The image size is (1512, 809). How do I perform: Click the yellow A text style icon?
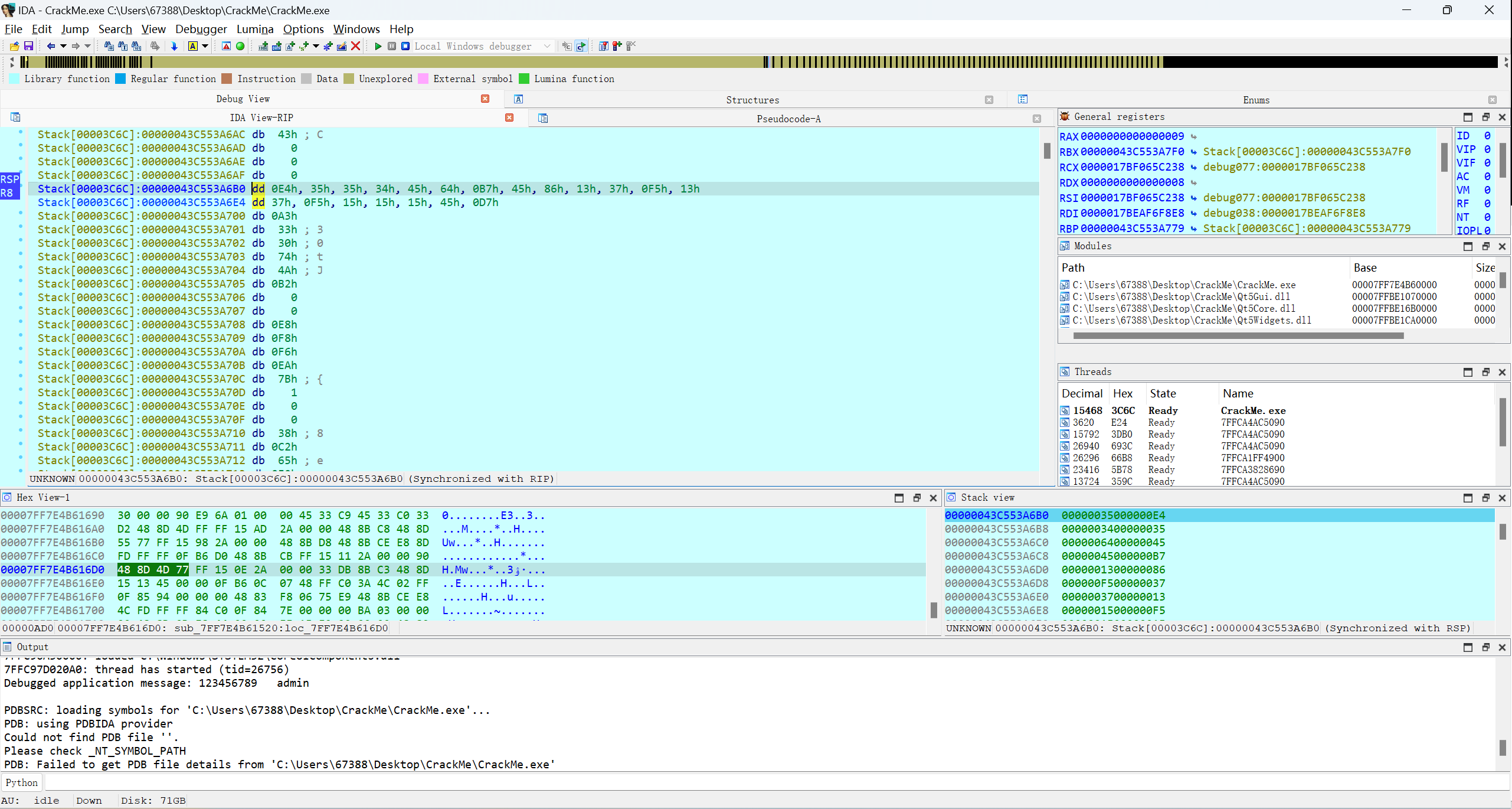(193, 46)
